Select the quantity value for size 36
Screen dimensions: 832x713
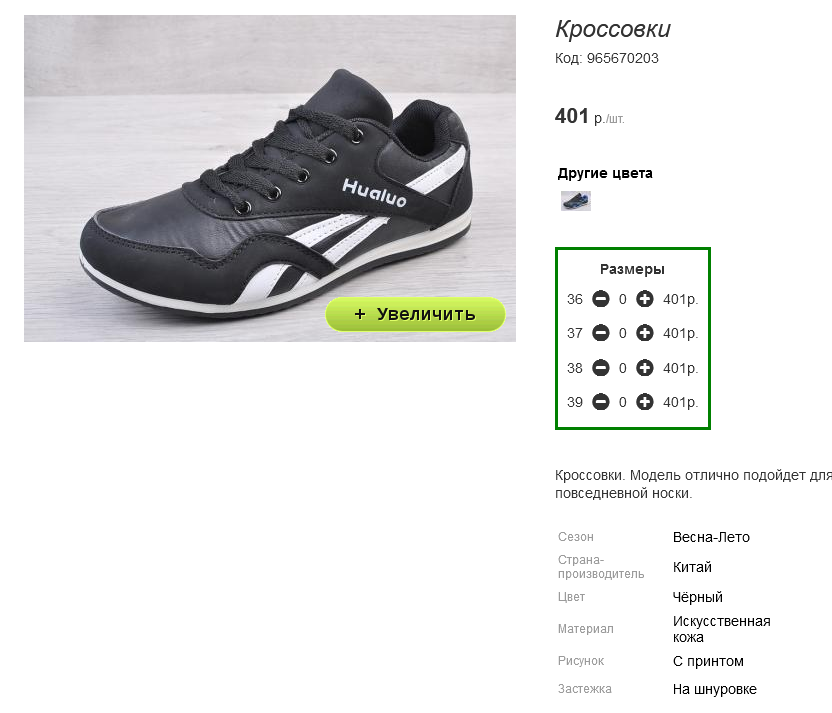[x=622, y=300]
